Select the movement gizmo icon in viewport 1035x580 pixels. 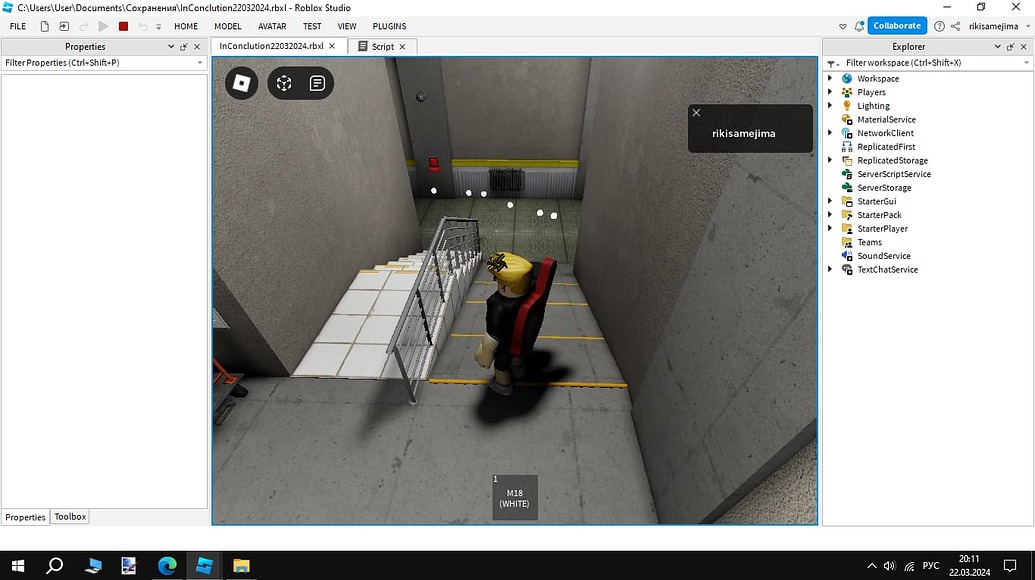(284, 83)
